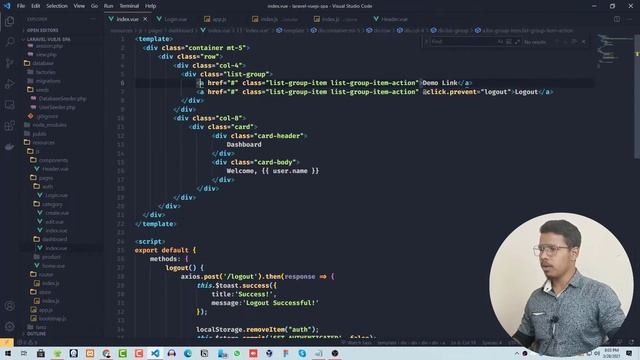
Task: Expand the Replace row in Find widget
Action: [426, 42]
